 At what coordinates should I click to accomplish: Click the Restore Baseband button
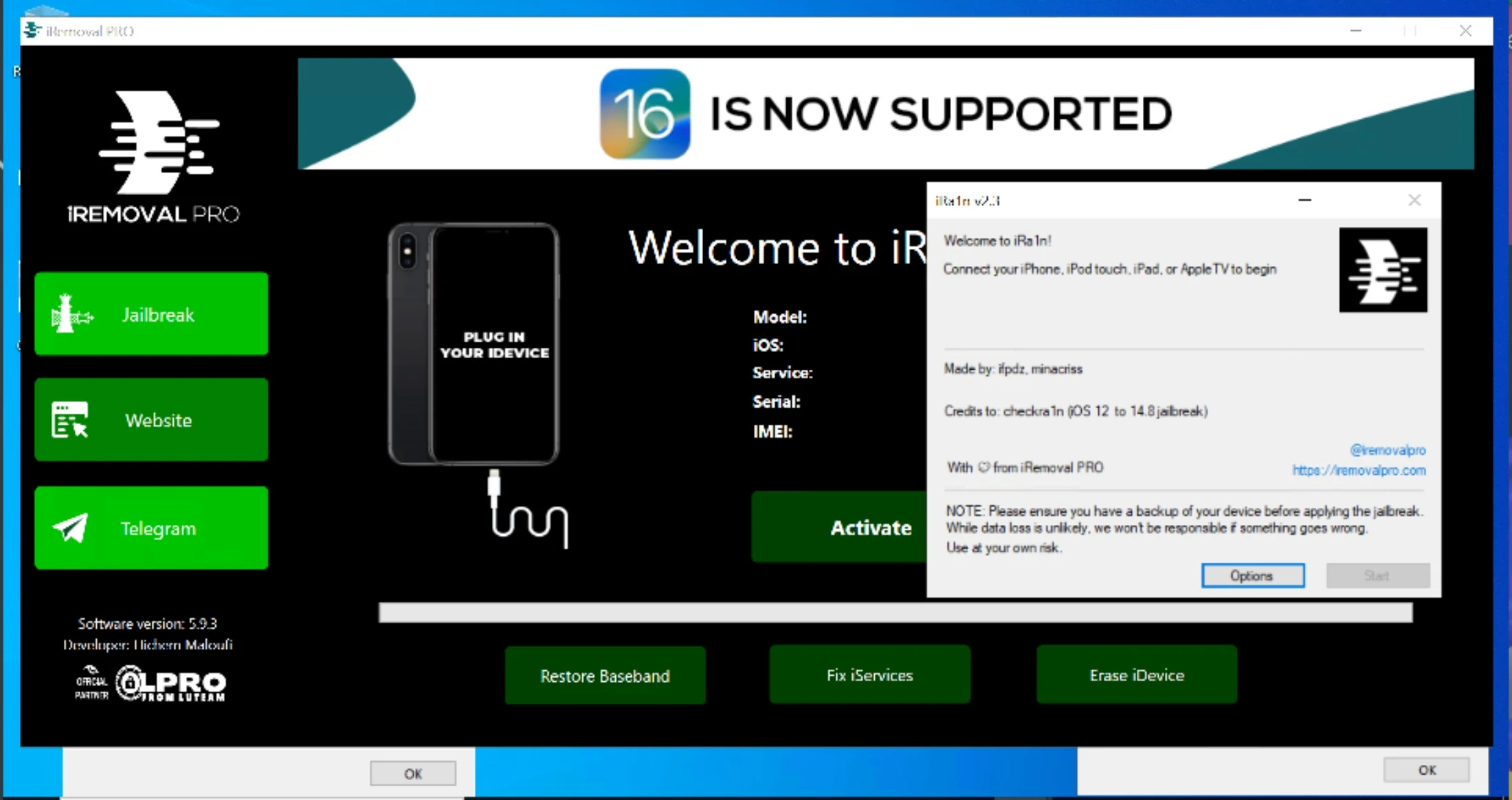[605, 676]
